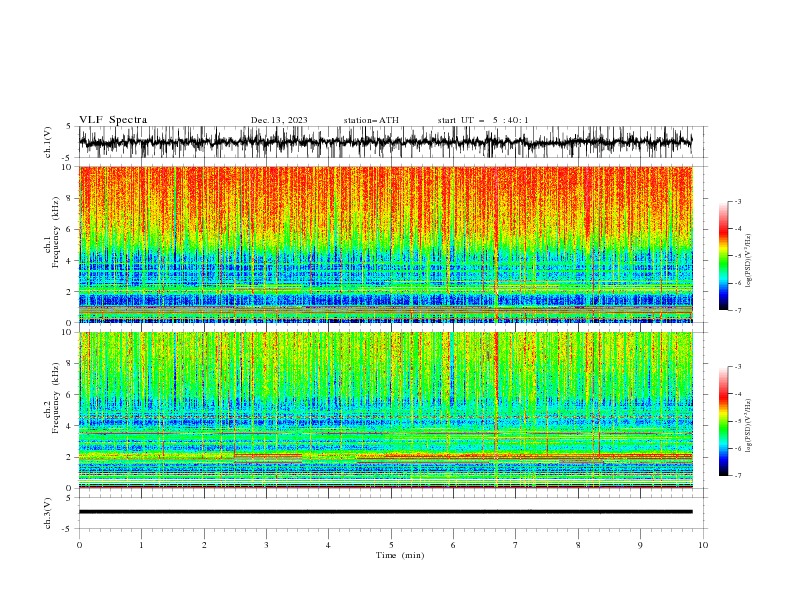The width and height of the screenshot is (792, 612).
Task: Click the "-3" tick on ch.2 color bar
Action: click(x=737, y=367)
